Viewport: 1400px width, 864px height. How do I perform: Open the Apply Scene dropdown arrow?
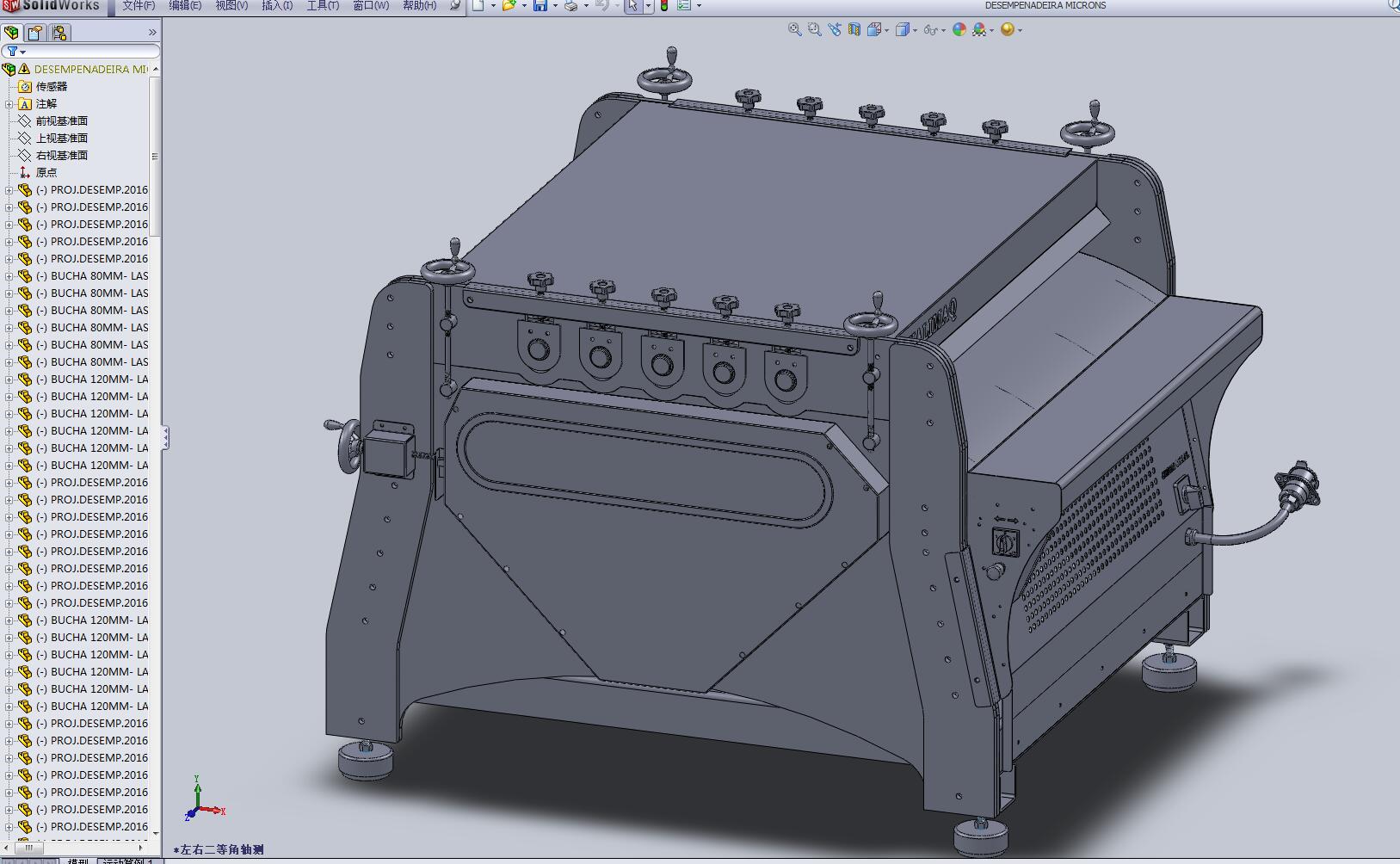[992, 30]
